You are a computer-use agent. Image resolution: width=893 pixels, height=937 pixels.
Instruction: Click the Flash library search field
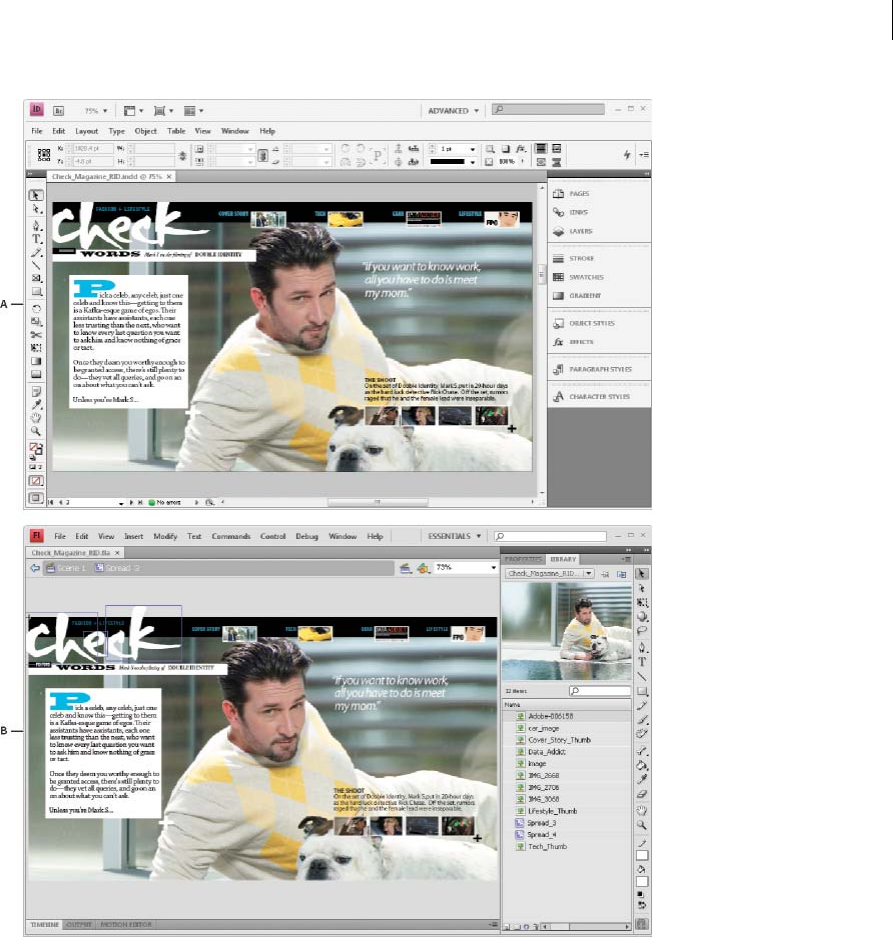point(600,691)
